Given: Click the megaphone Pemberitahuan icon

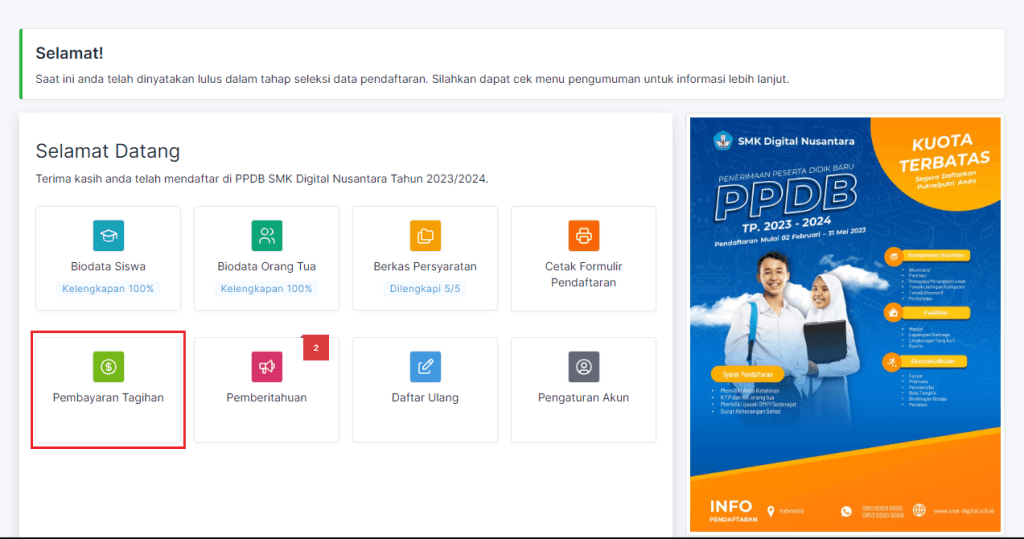Looking at the screenshot, I should (x=266, y=367).
